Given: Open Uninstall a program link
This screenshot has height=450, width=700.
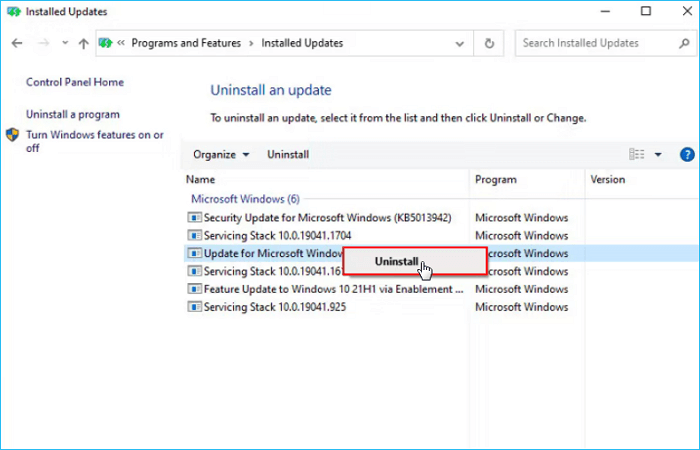Looking at the screenshot, I should click(73, 114).
